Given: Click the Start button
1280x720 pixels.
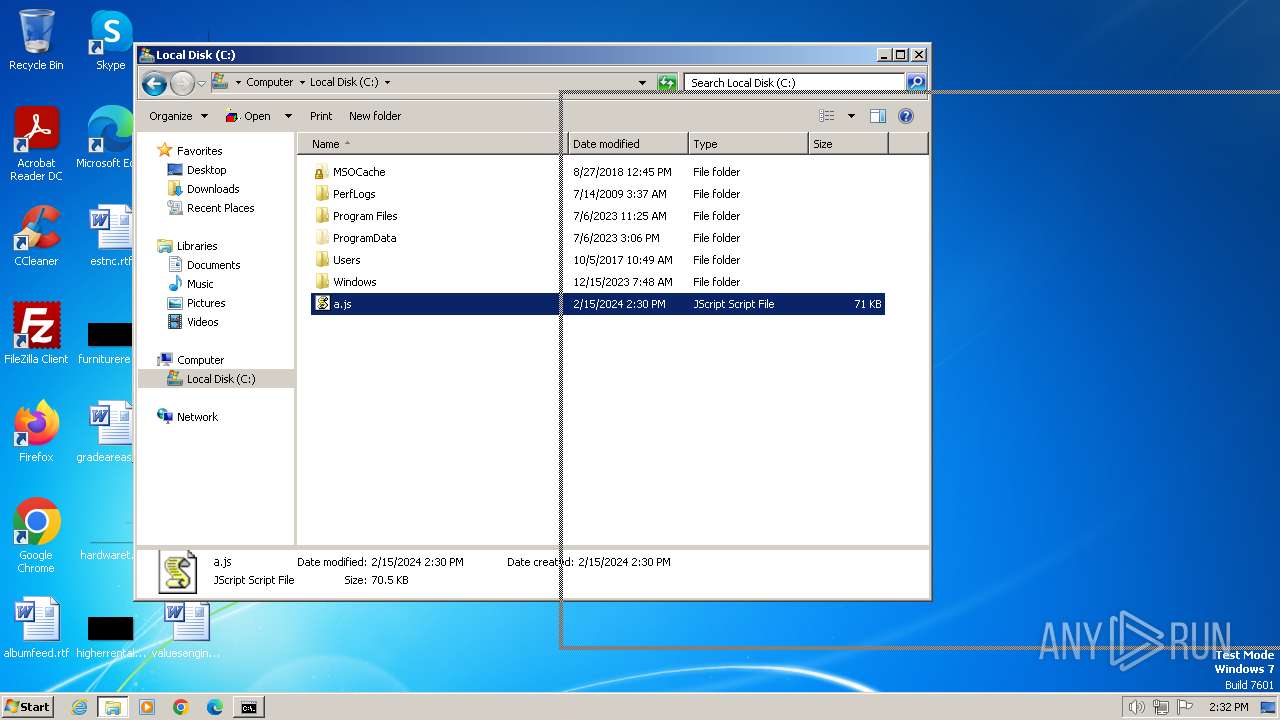Looking at the screenshot, I should (x=27, y=707).
